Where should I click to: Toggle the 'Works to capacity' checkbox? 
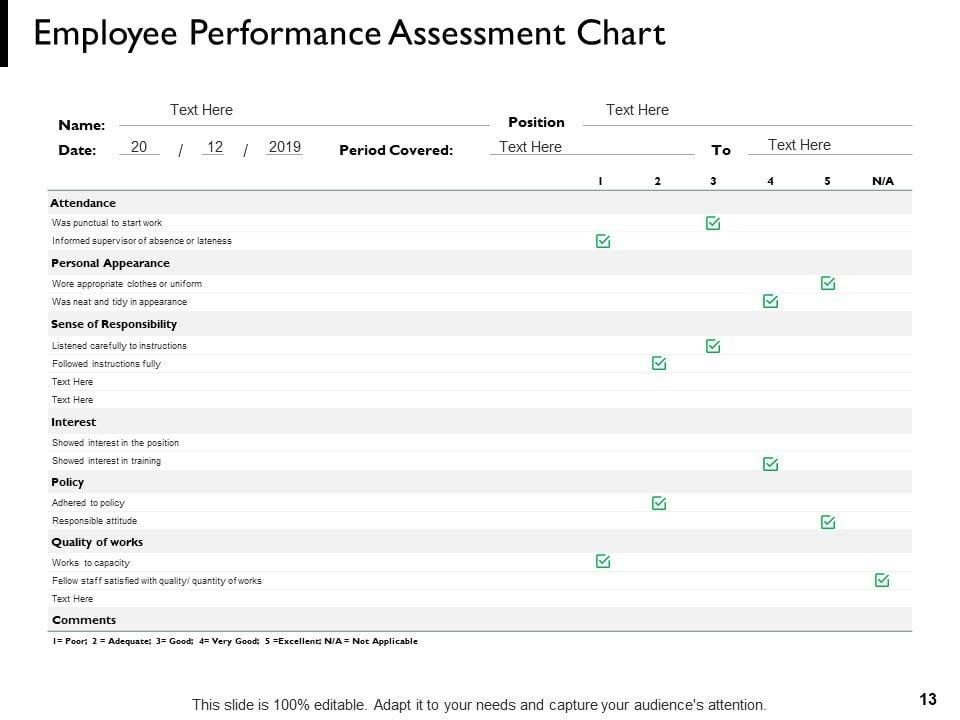click(x=603, y=561)
